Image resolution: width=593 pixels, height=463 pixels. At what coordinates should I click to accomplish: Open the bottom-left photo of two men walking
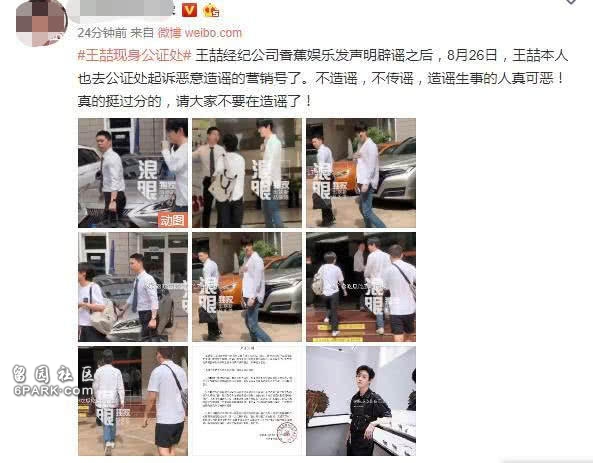pyautogui.click(x=133, y=401)
